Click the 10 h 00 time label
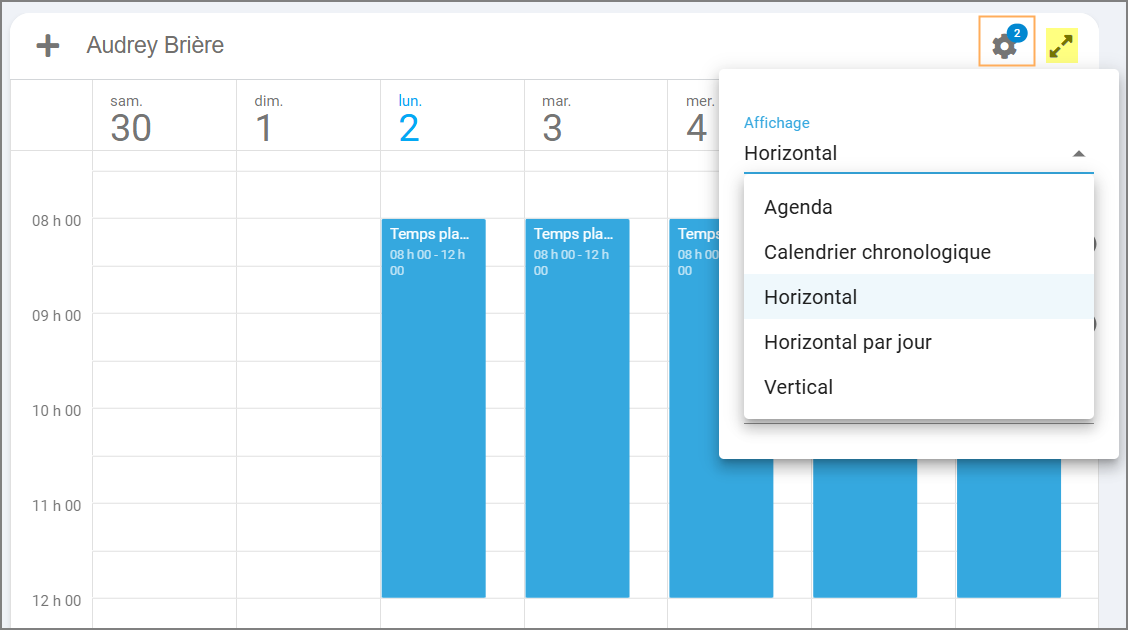The image size is (1128, 630). (x=56, y=410)
